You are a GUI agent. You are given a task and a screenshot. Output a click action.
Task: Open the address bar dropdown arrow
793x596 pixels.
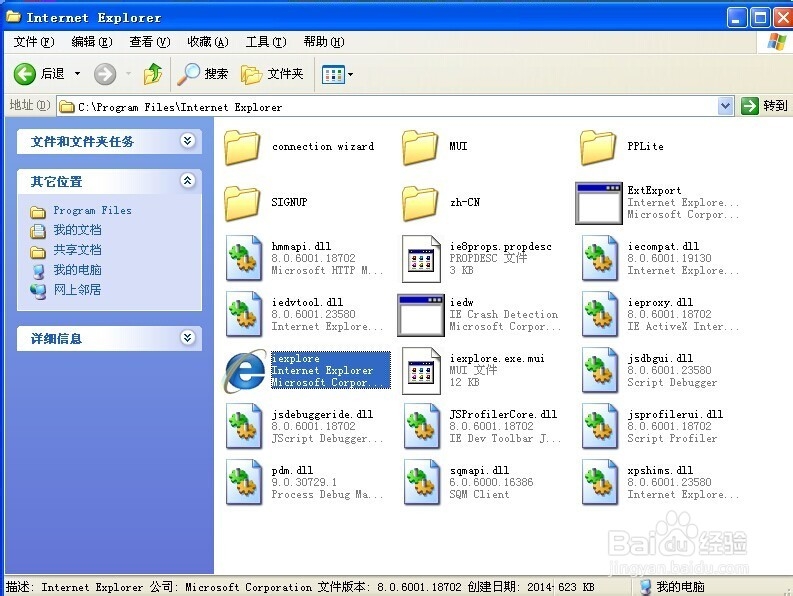click(725, 106)
